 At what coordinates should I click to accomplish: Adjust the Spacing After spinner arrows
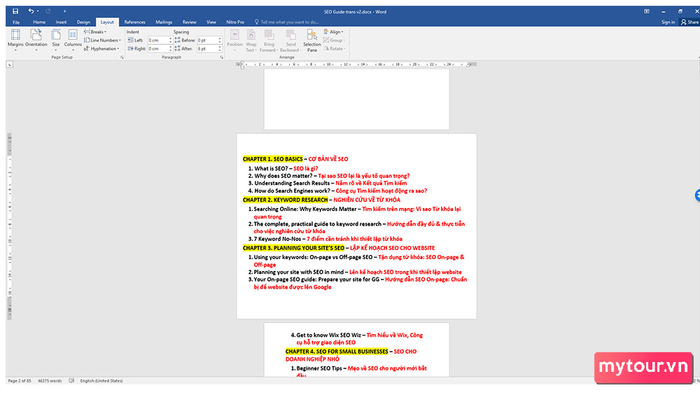point(220,49)
